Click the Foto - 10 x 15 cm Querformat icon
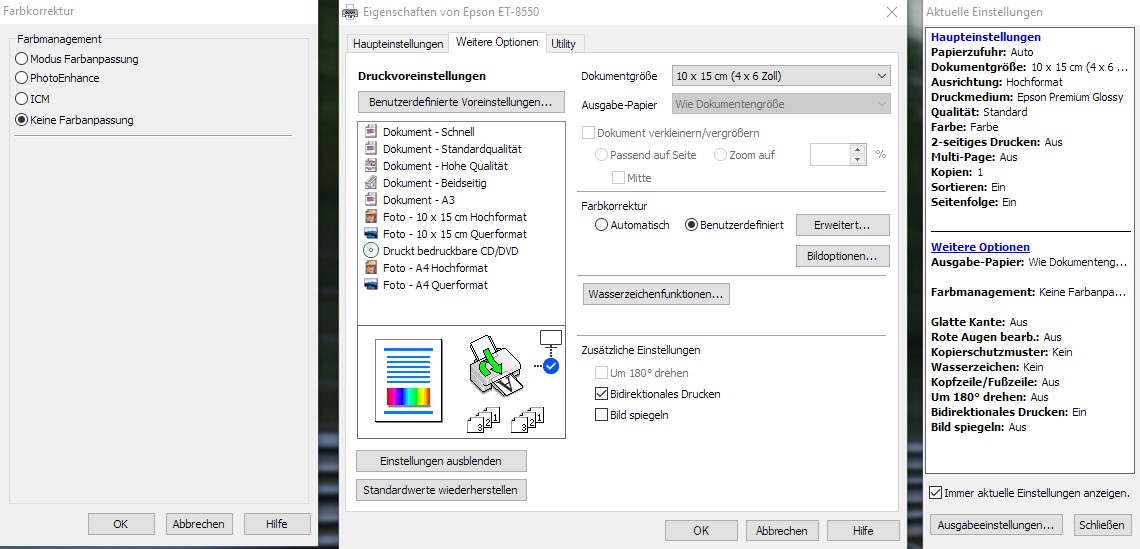This screenshot has height=549, width=1140. pos(371,233)
